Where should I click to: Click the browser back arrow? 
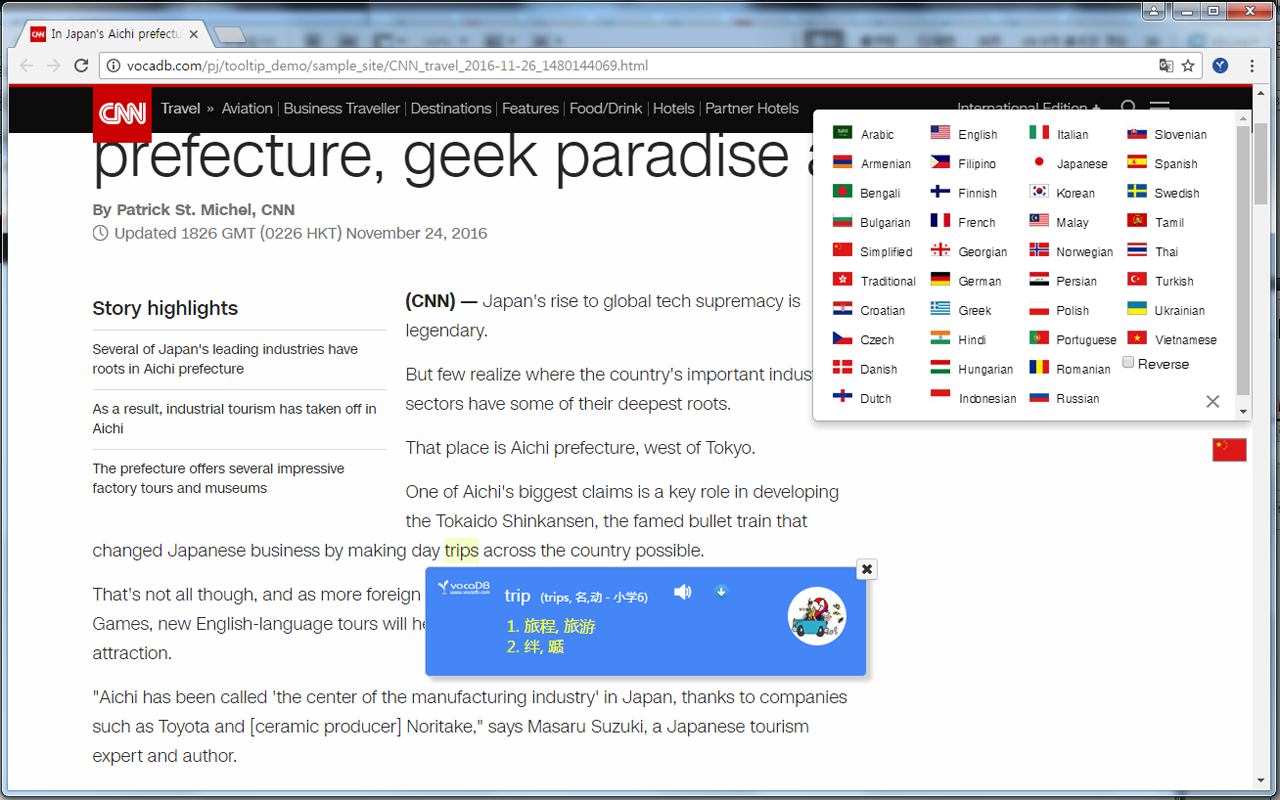[x=26, y=65]
